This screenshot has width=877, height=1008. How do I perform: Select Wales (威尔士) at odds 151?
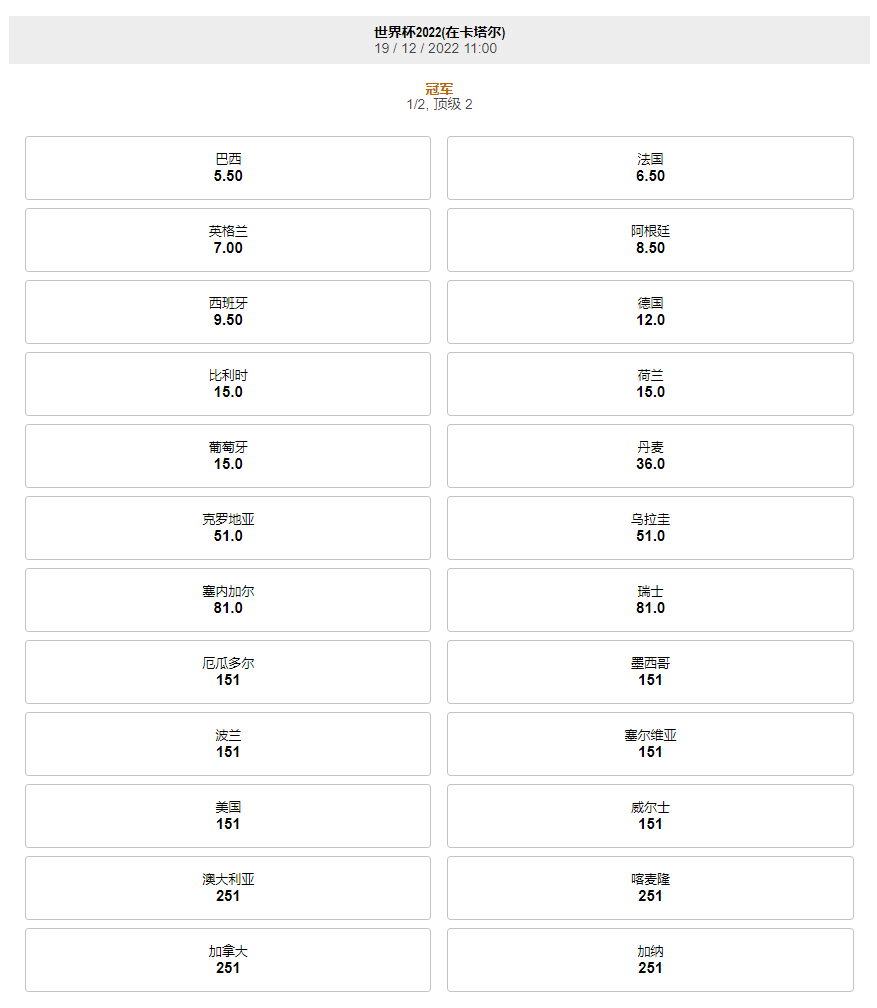(x=650, y=816)
